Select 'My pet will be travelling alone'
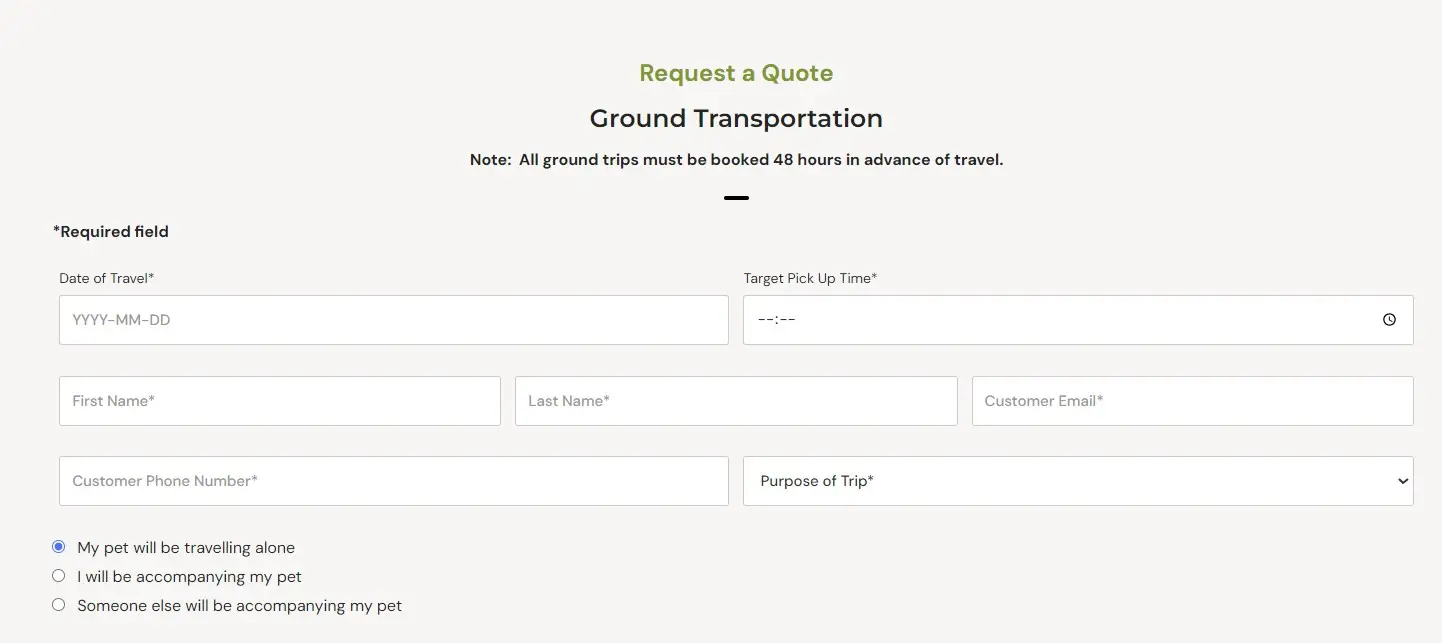 click(59, 547)
